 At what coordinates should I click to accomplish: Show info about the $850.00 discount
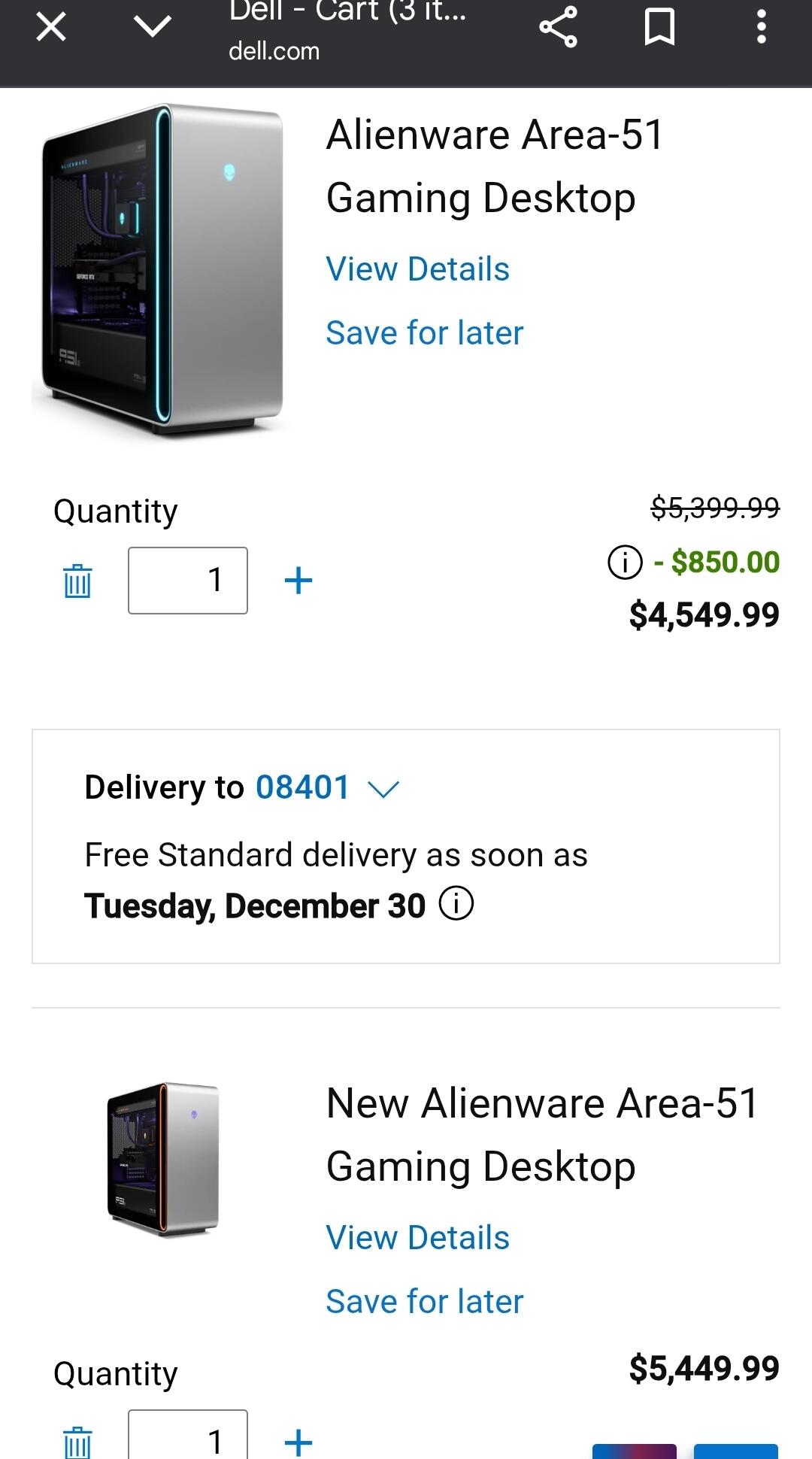[x=625, y=563]
